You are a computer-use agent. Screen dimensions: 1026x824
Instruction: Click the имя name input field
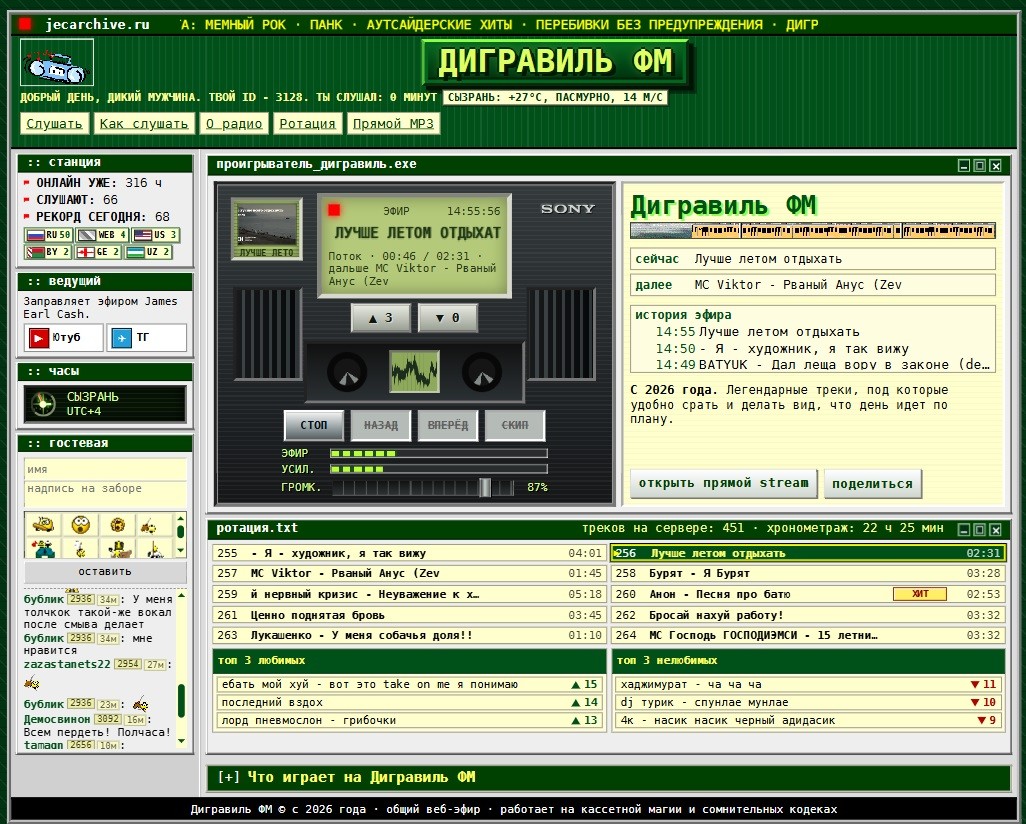tap(105, 469)
